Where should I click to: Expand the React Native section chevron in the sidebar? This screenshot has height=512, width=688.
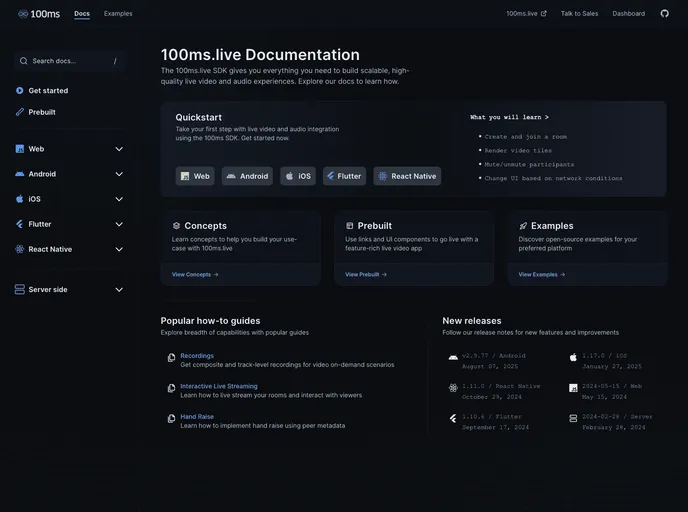click(x=119, y=249)
